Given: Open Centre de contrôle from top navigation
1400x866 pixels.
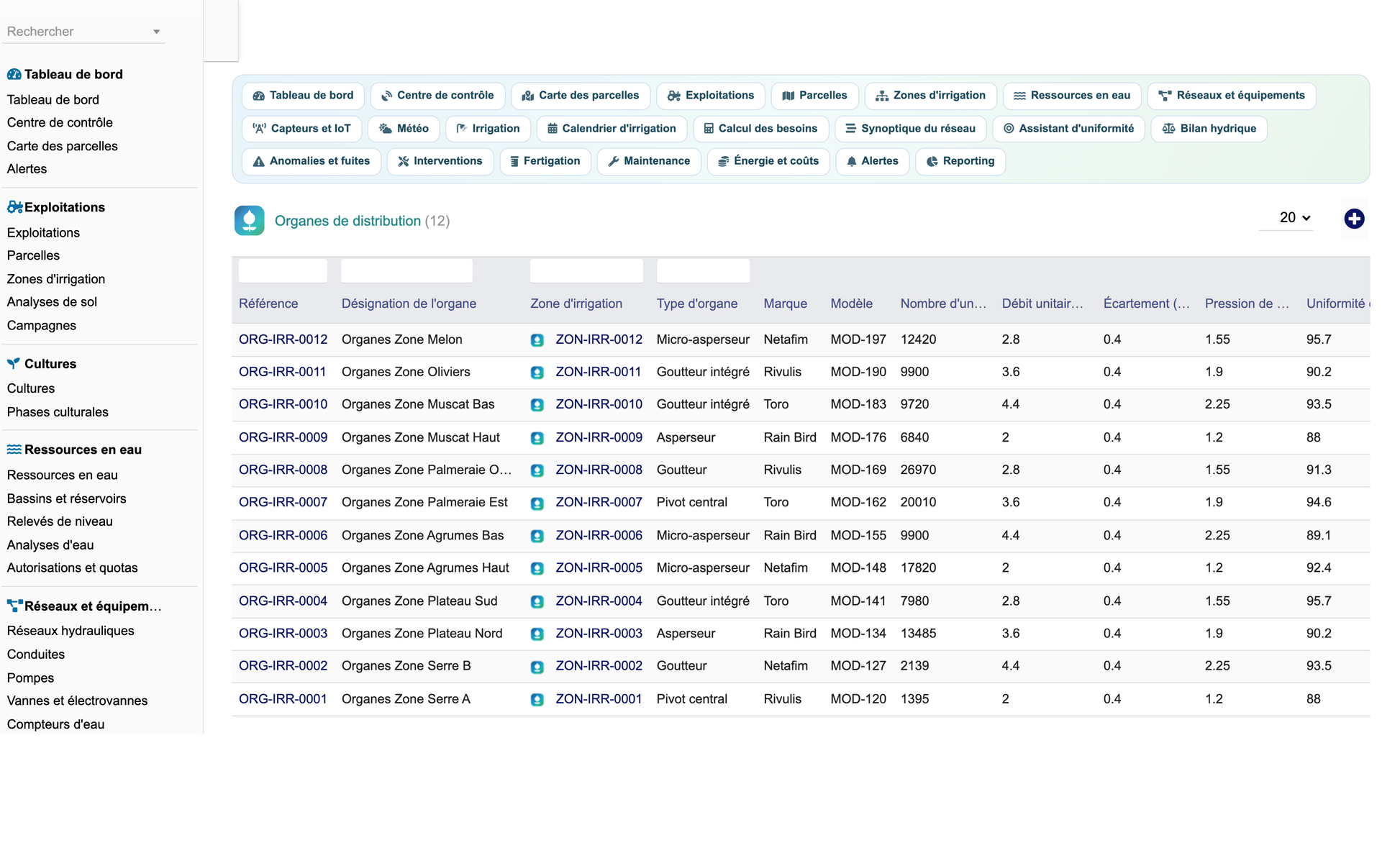Looking at the screenshot, I should point(437,96).
